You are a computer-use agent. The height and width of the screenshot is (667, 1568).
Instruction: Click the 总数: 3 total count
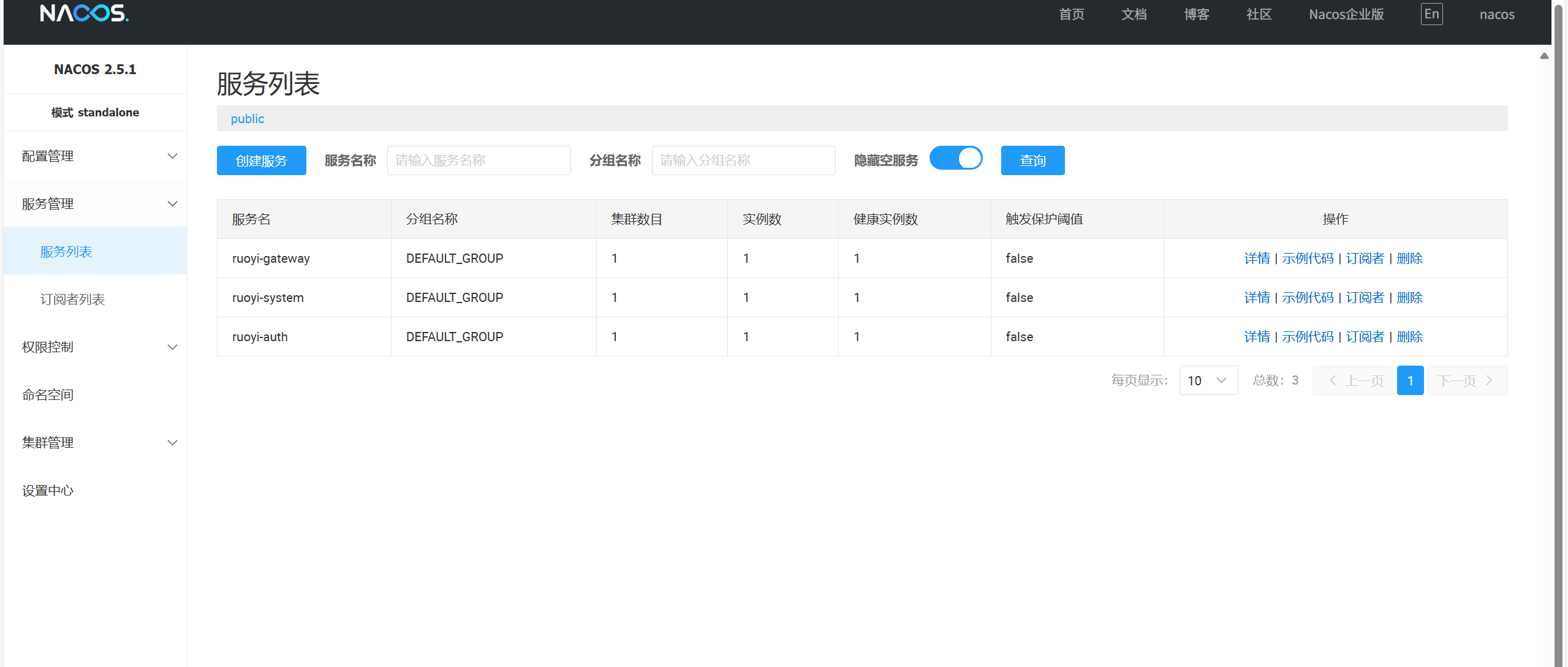point(1276,380)
